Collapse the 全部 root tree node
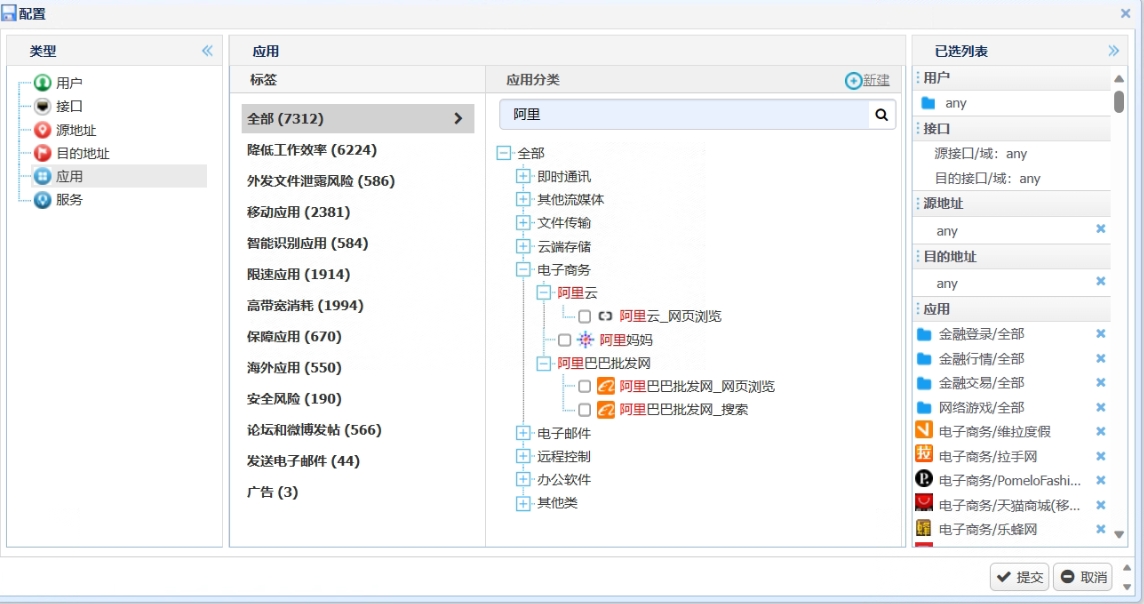Viewport: 1144px width, 604px height. 503,153
